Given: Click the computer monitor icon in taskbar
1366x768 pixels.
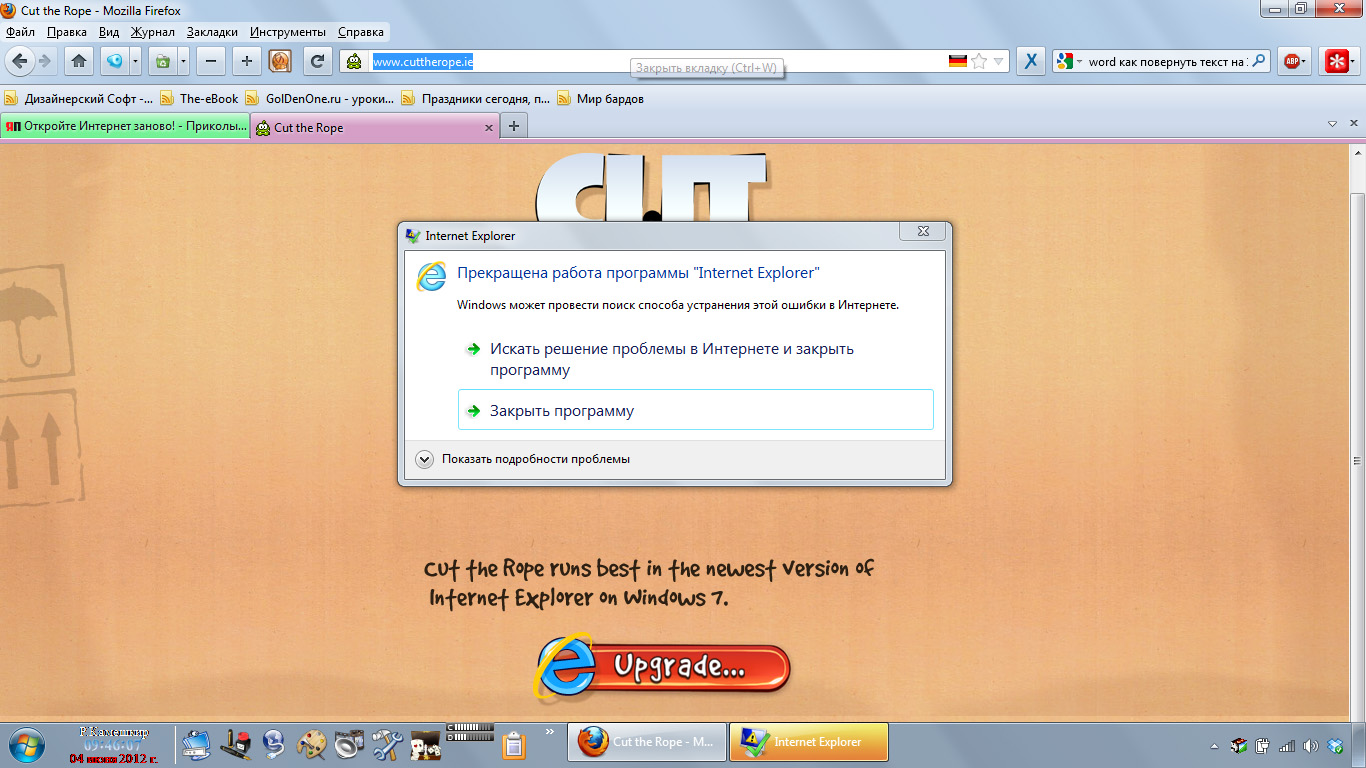Looking at the screenshot, I should tap(197, 743).
